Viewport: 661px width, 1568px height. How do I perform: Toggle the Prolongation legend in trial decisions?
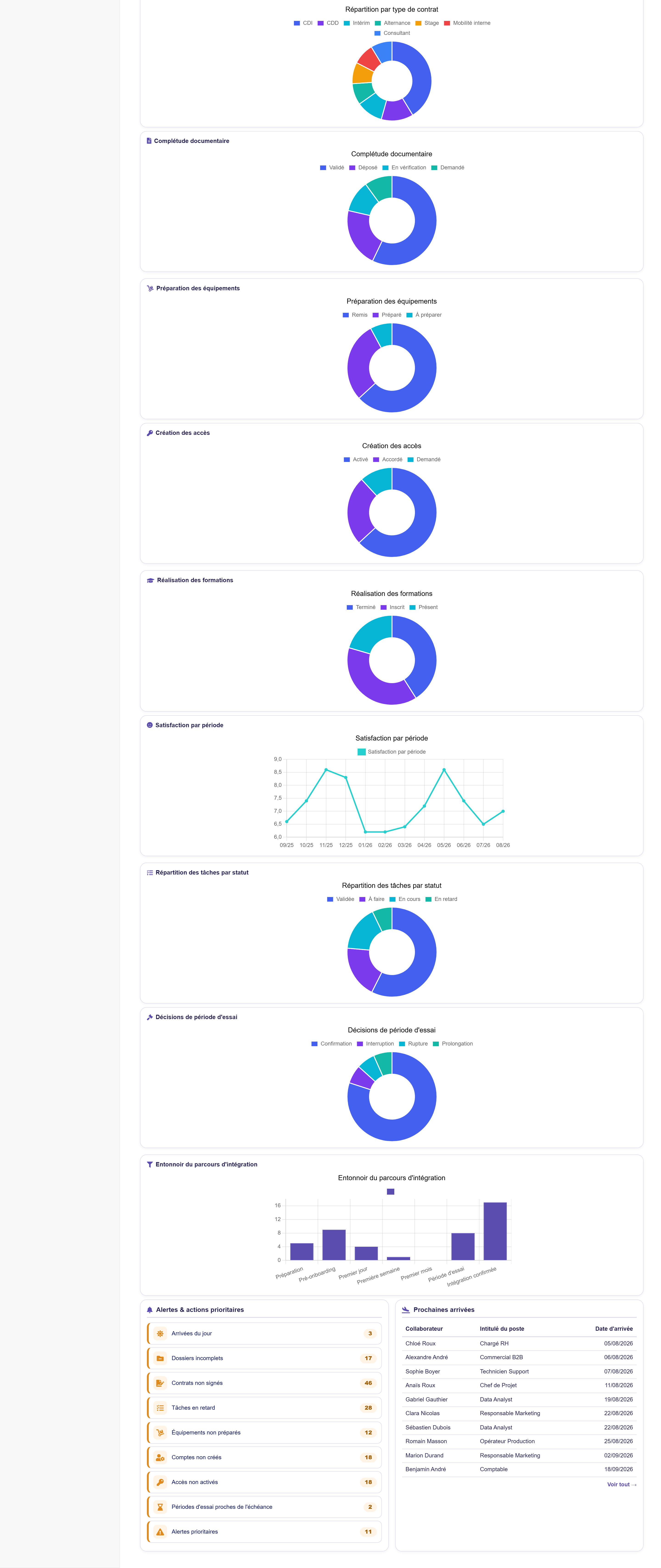453,1044
